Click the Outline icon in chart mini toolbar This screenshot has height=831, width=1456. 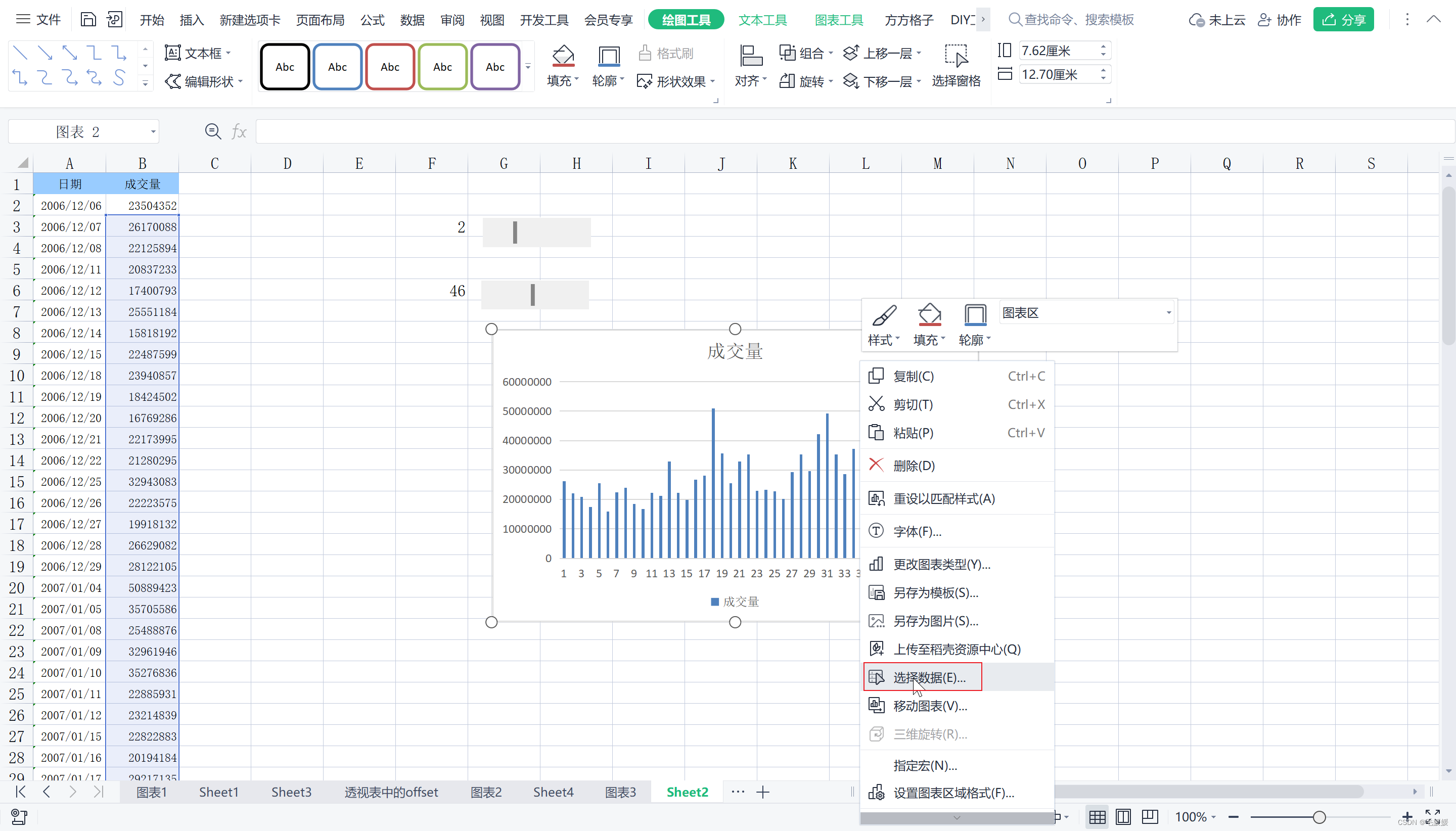coord(975,315)
